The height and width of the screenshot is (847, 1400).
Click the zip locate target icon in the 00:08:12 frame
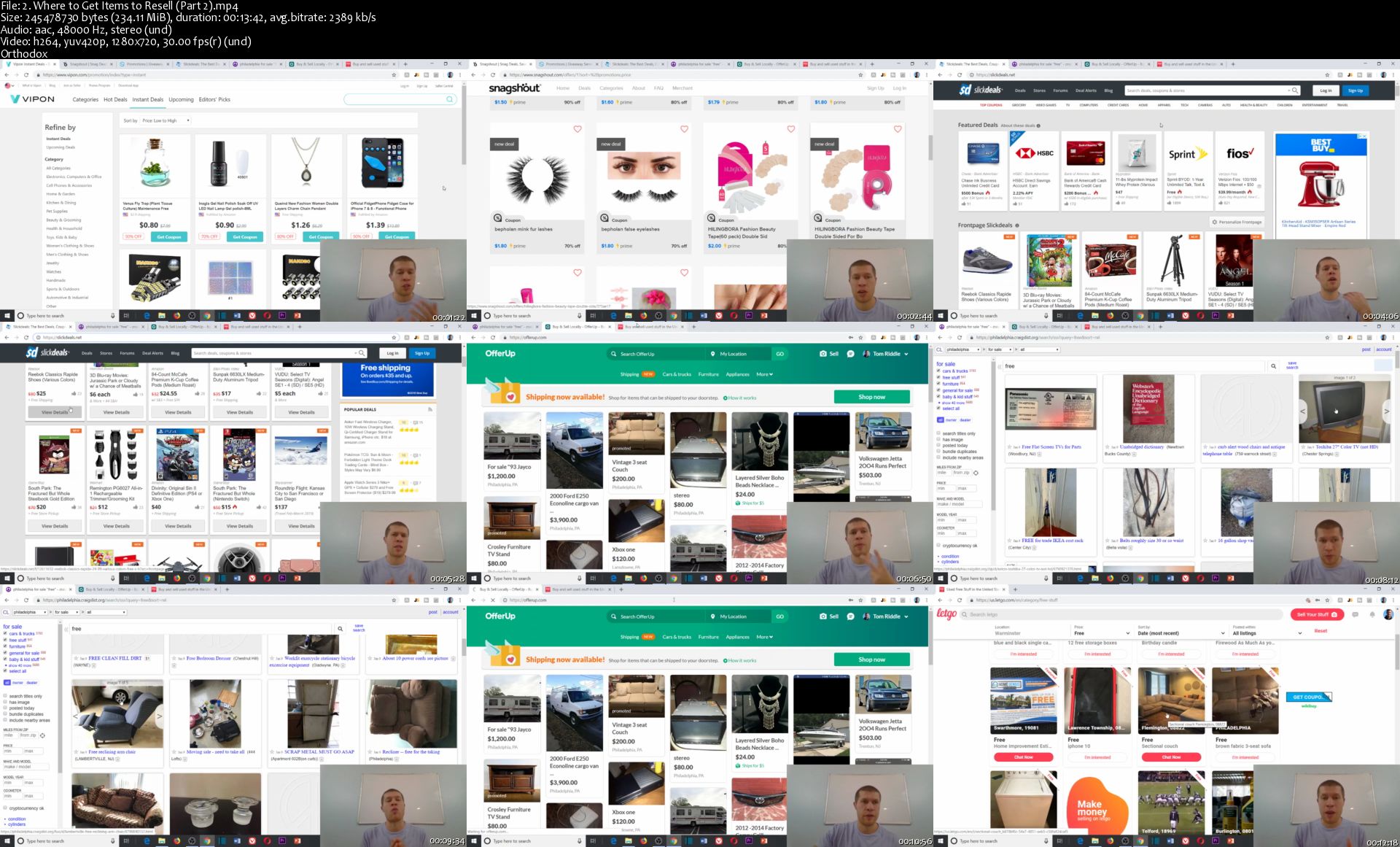pyautogui.click(x=976, y=473)
